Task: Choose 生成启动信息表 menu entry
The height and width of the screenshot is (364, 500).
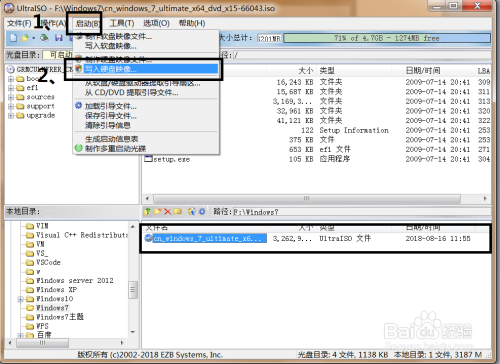Action: pos(146,139)
